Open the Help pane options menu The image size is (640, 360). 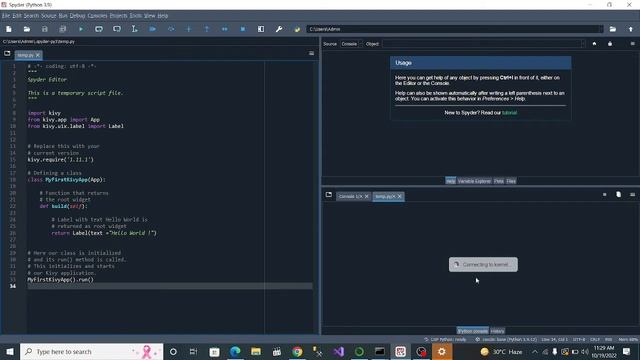click(632, 44)
